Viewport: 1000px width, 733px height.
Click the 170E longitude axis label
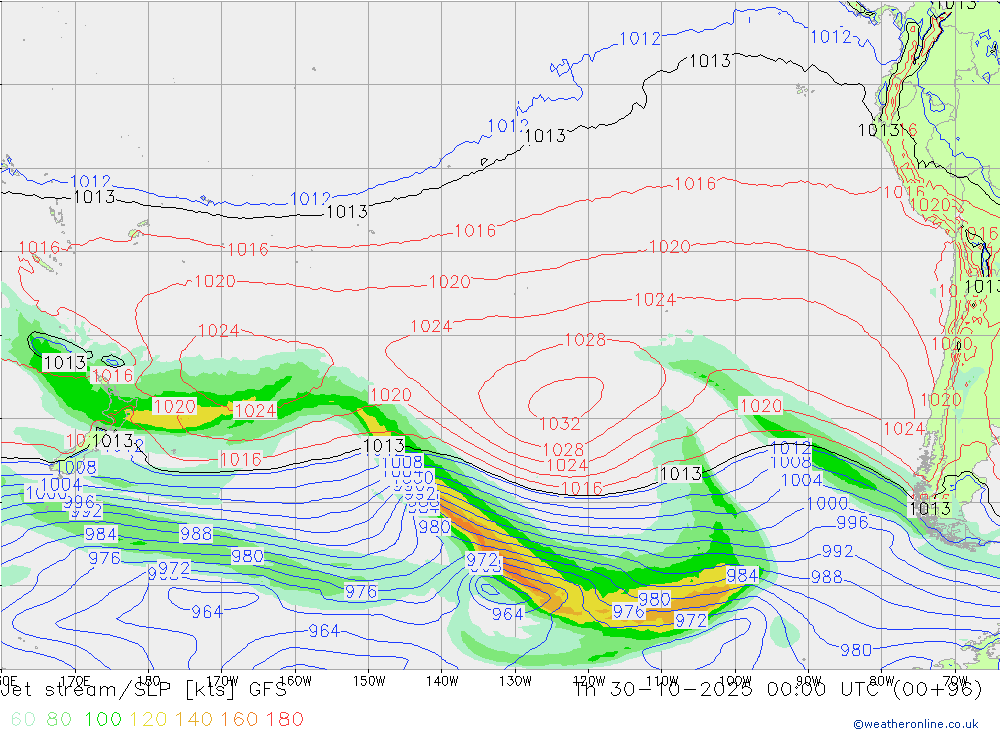[75, 681]
